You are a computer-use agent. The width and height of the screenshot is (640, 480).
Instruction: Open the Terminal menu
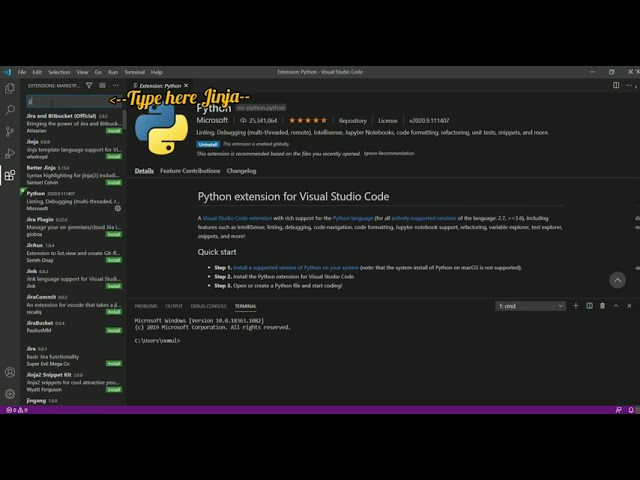[x=134, y=72]
